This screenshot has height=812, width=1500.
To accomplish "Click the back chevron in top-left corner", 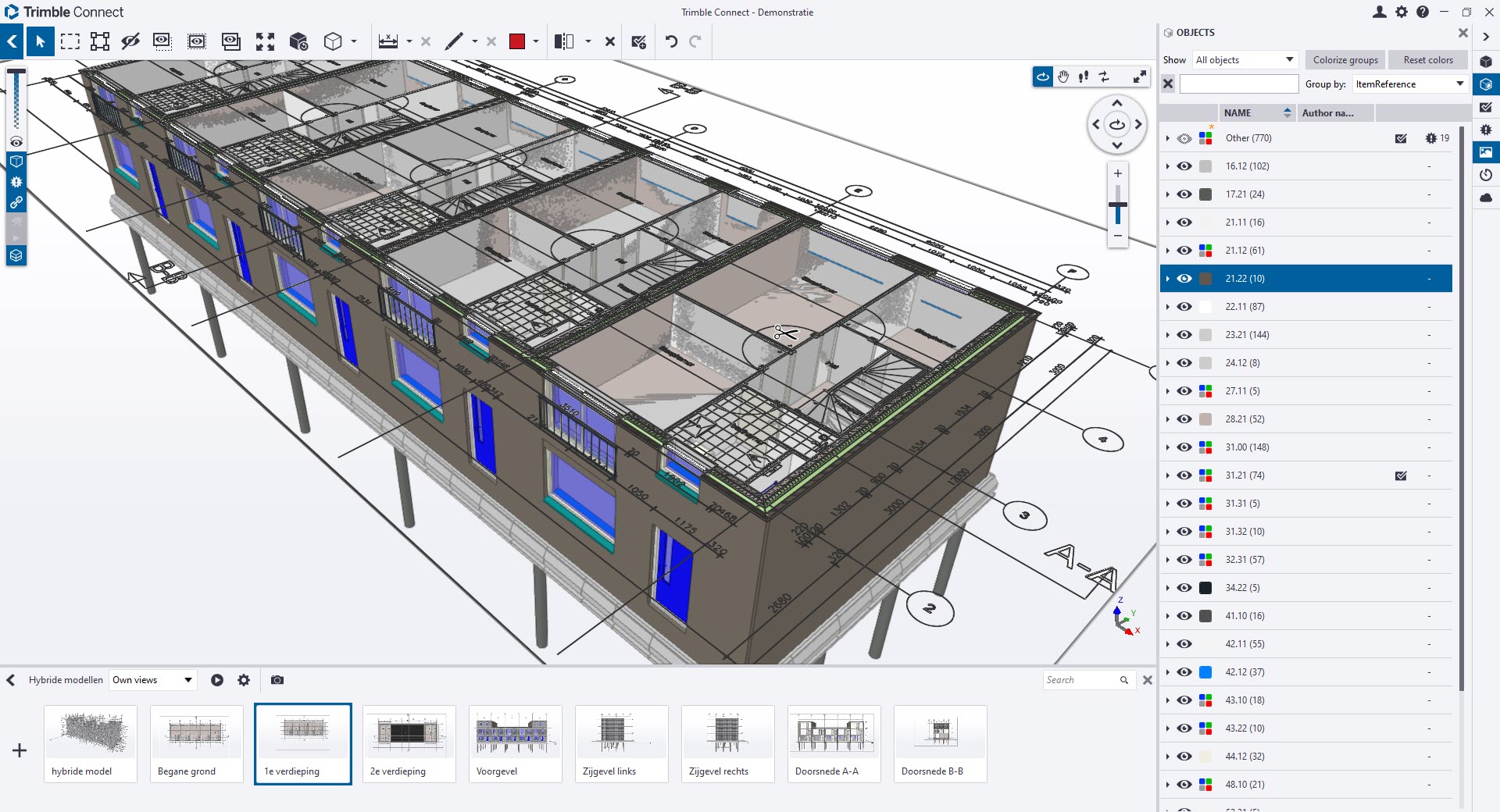I will (x=12, y=41).
